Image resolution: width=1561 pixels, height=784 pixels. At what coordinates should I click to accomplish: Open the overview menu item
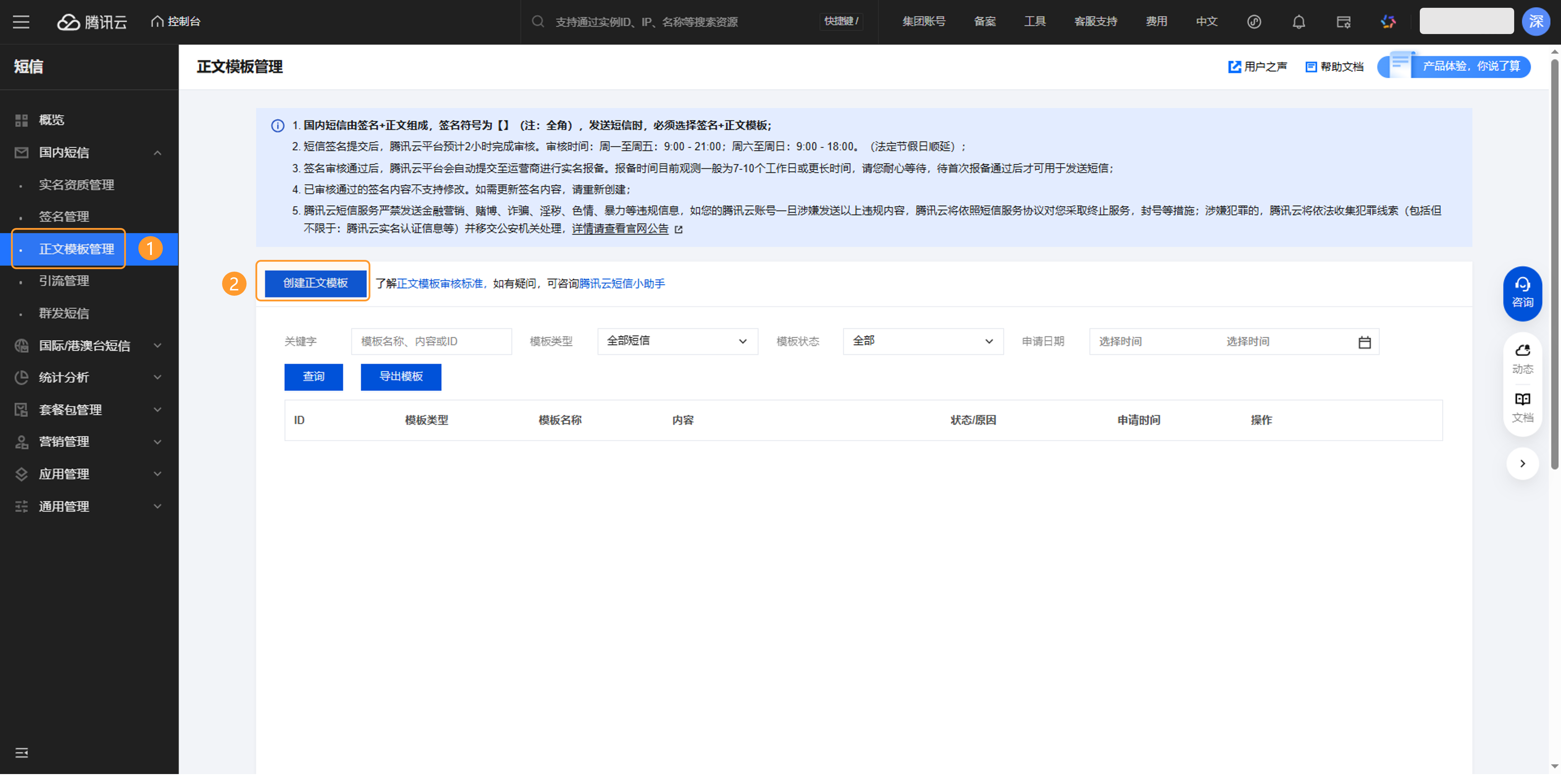[51, 120]
